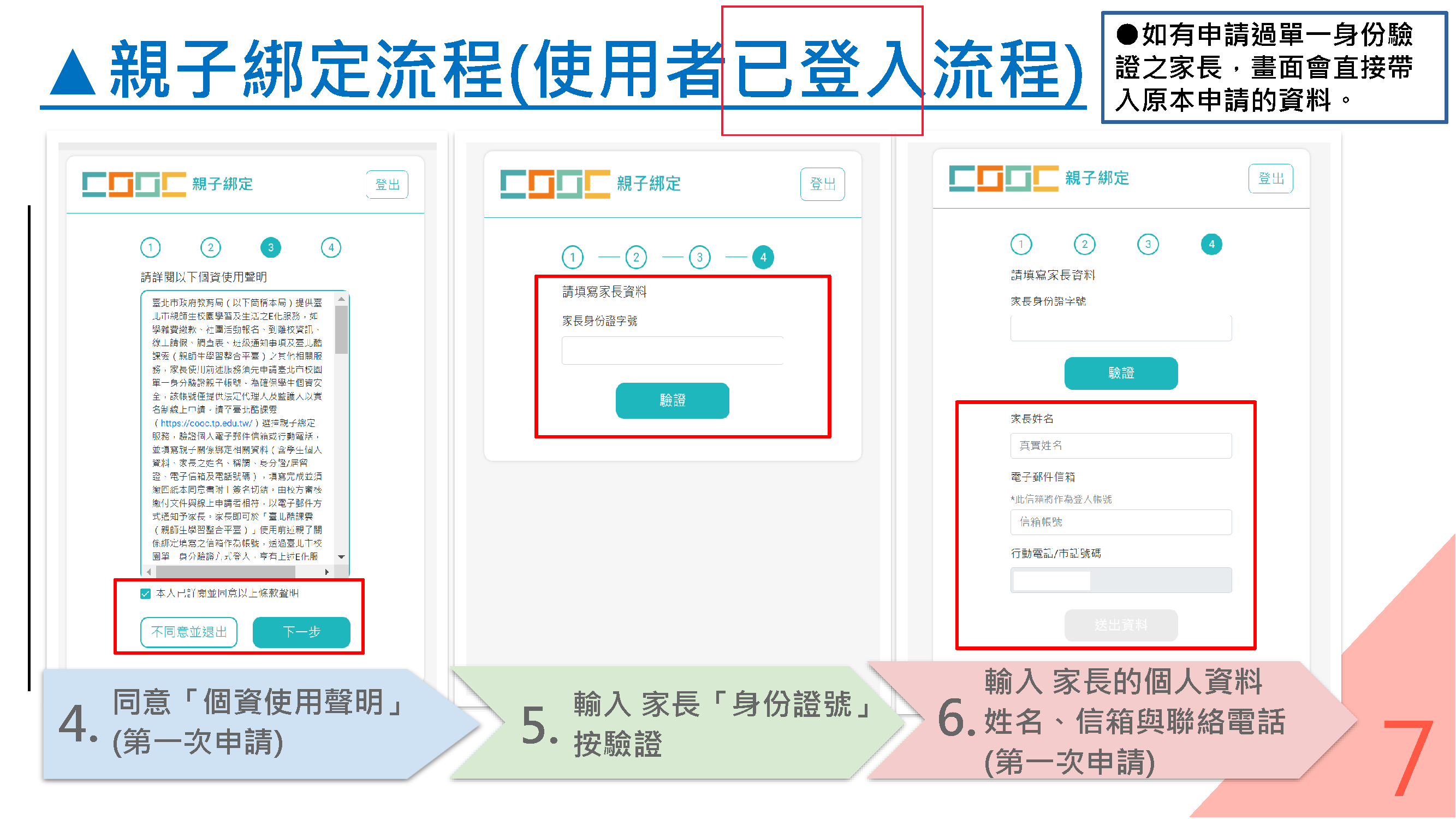The height and width of the screenshot is (819, 1456).
Task: Click the statement scrollbar down arrow
Action: click(341, 557)
